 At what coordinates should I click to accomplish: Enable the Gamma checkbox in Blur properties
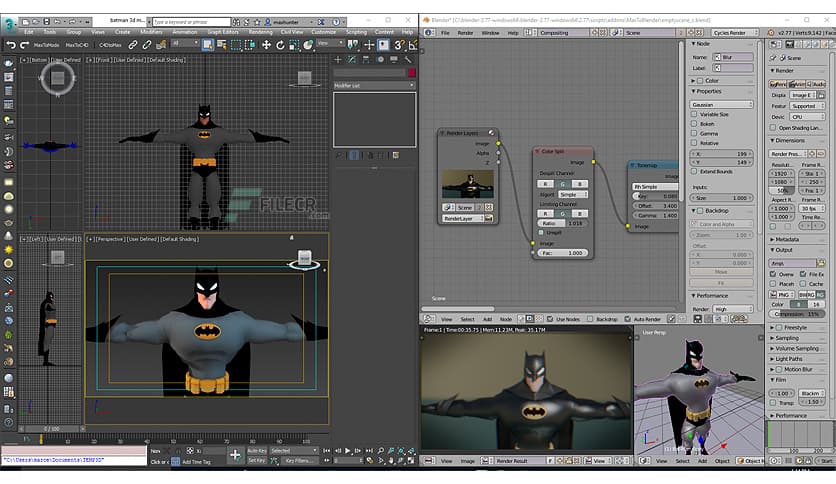pyautogui.click(x=694, y=133)
